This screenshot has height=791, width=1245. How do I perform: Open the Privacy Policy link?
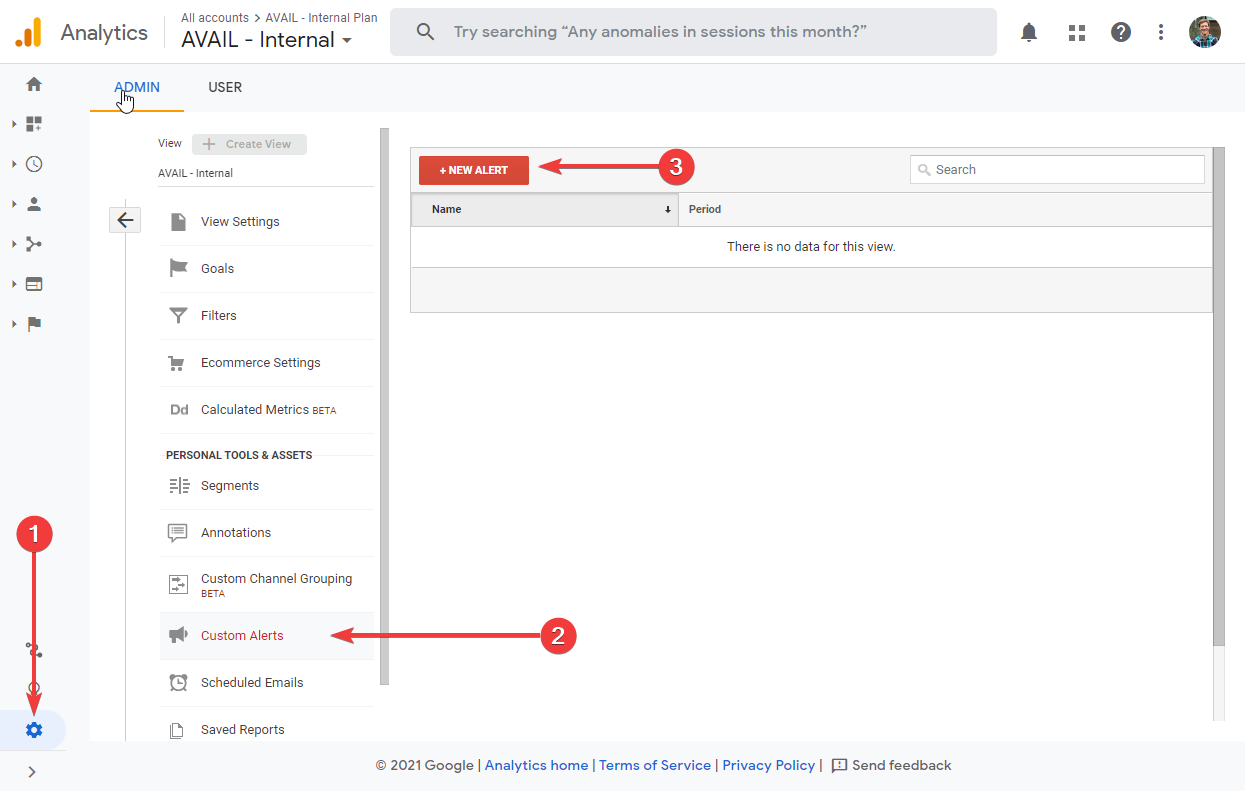tap(769, 765)
